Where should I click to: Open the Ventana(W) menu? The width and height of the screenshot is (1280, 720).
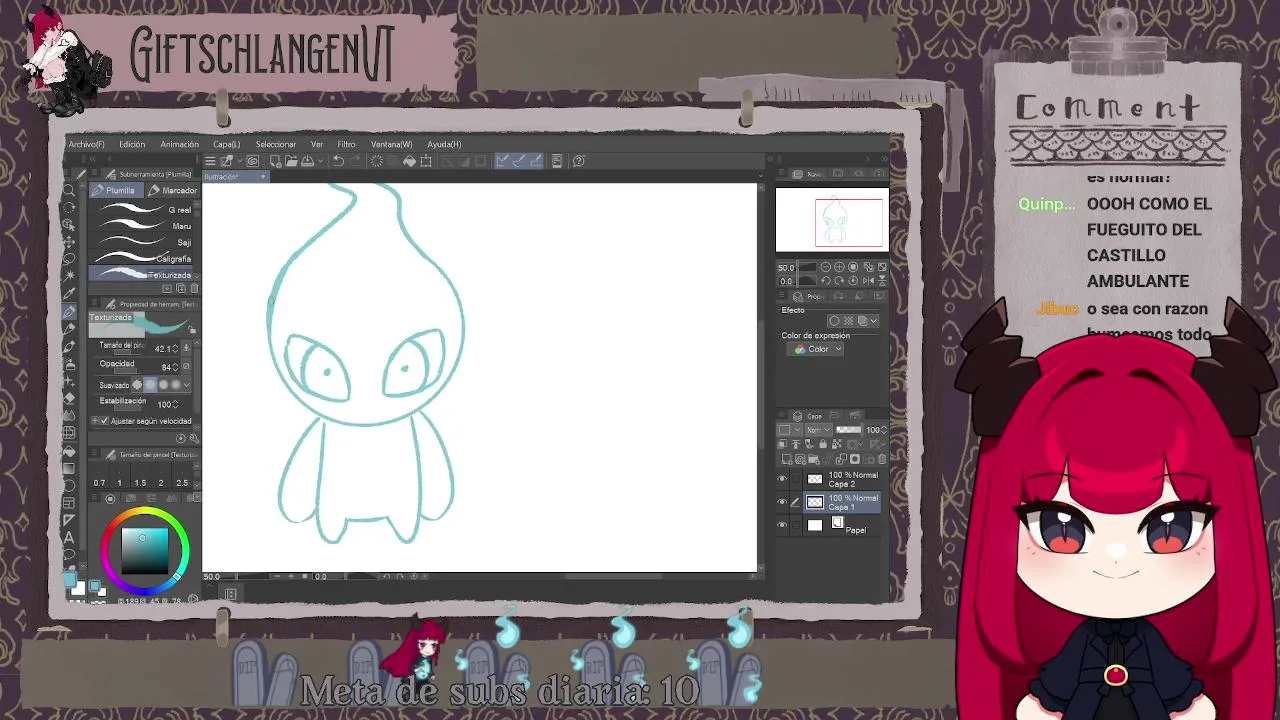(x=391, y=144)
